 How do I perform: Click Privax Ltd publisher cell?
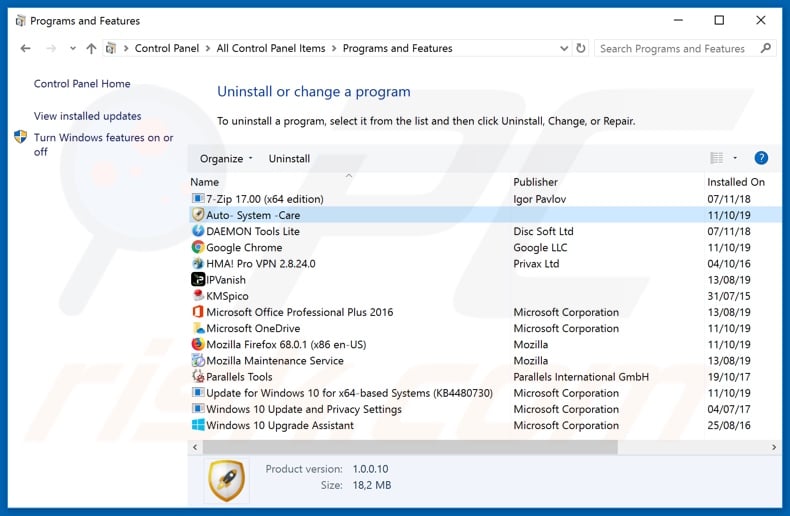point(536,264)
